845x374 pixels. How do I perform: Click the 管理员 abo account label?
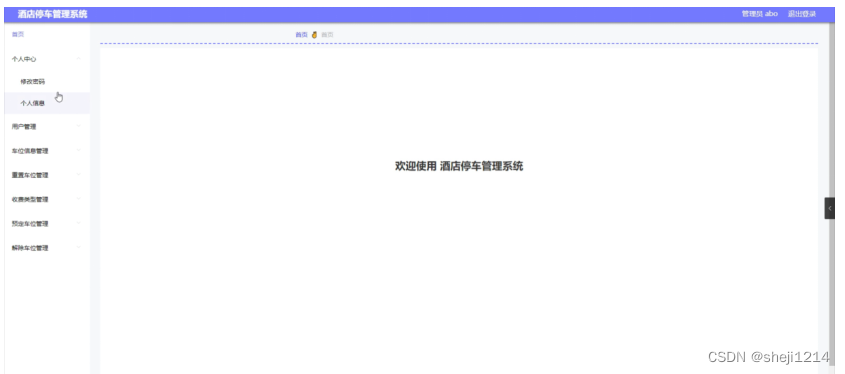760,14
